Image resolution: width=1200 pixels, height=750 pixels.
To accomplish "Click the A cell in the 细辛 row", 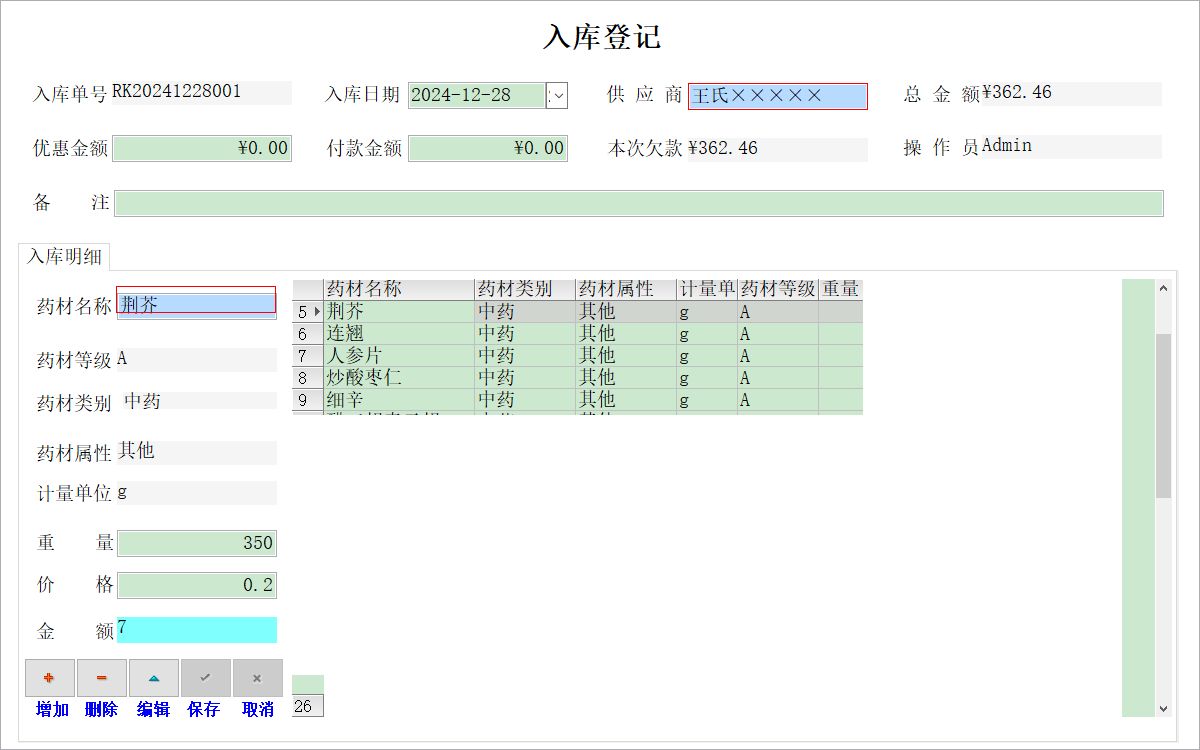I will coord(778,399).
